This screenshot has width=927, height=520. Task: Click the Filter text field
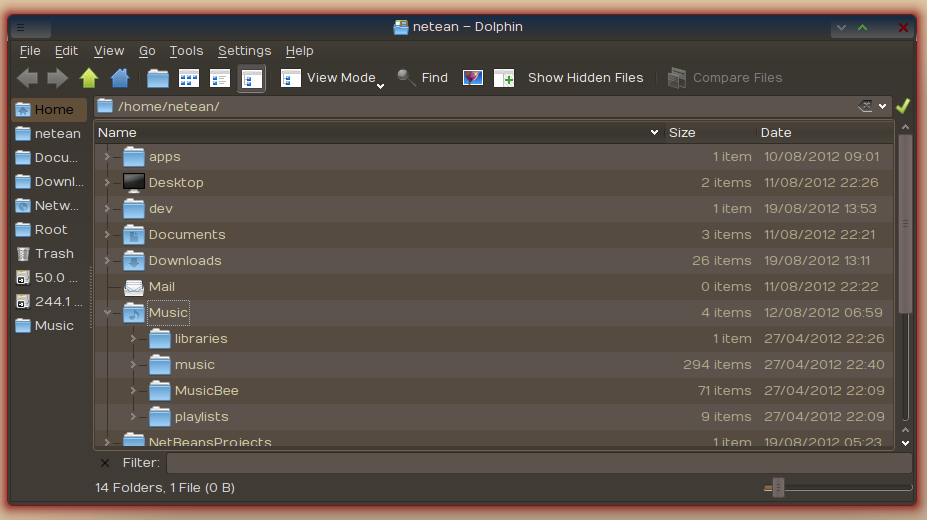click(539, 463)
